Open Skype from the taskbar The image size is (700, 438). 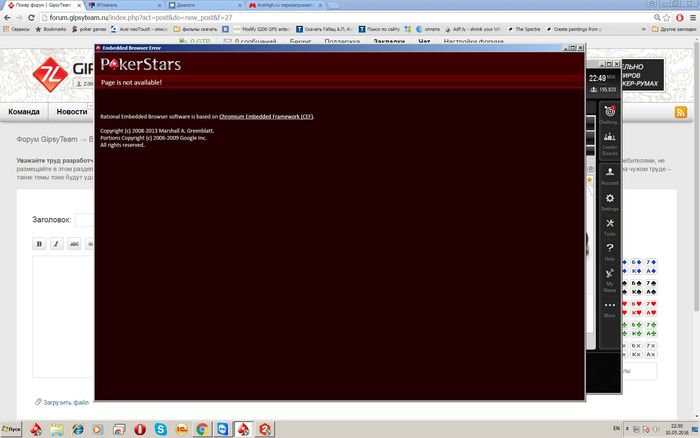pyautogui.click(x=161, y=429)
